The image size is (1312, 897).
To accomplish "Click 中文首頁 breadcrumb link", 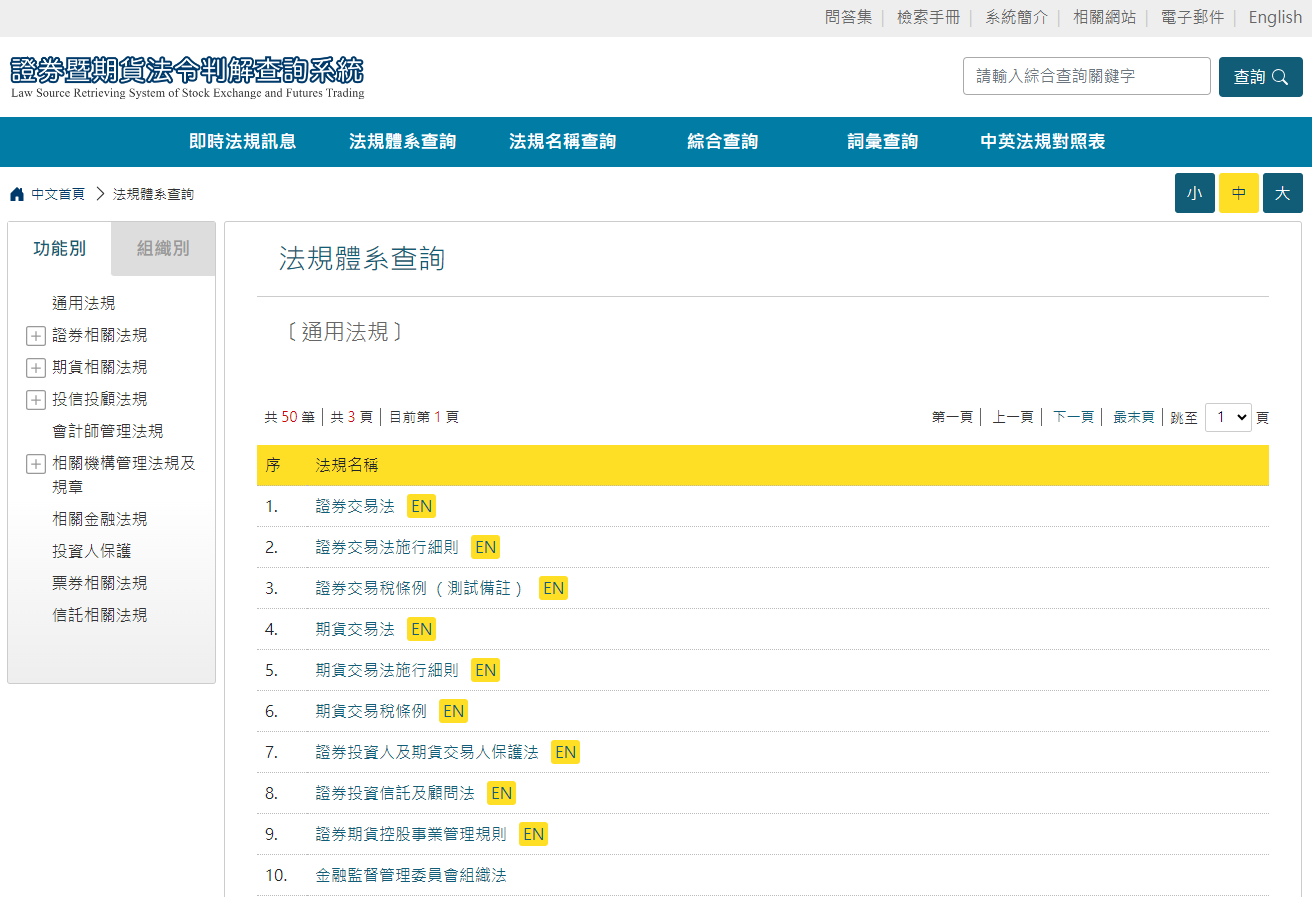I will [x=58, y=194].
